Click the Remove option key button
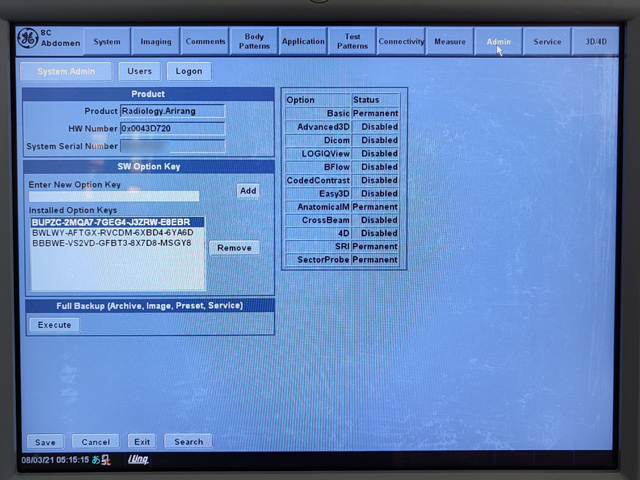The height and width of the screenshot is (480, 640). [x=234, y=248]
